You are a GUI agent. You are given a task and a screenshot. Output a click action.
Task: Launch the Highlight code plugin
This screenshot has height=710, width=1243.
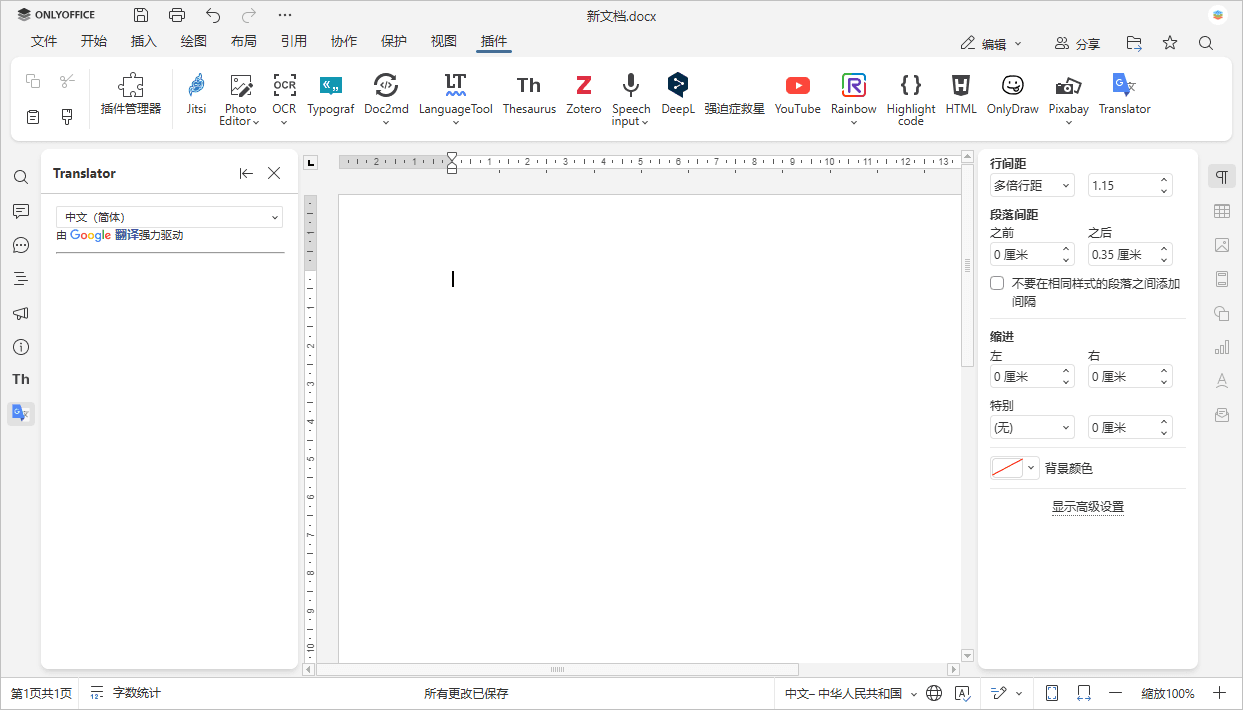point(910,100)
